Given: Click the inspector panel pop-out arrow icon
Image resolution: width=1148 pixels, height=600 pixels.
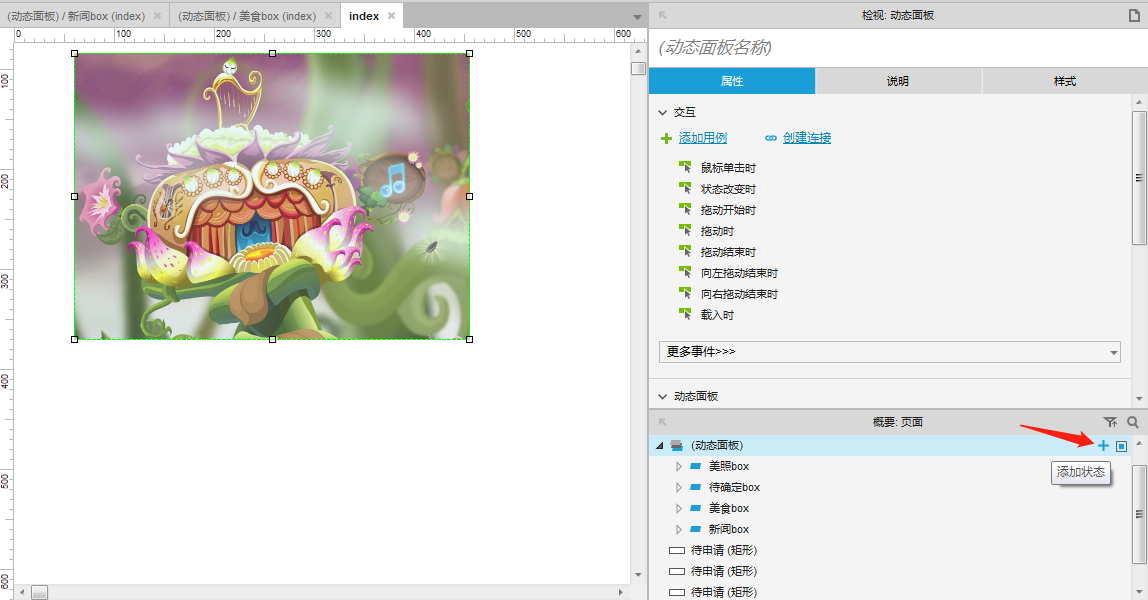Looking at the screenshot, I should tap(663, 15).
